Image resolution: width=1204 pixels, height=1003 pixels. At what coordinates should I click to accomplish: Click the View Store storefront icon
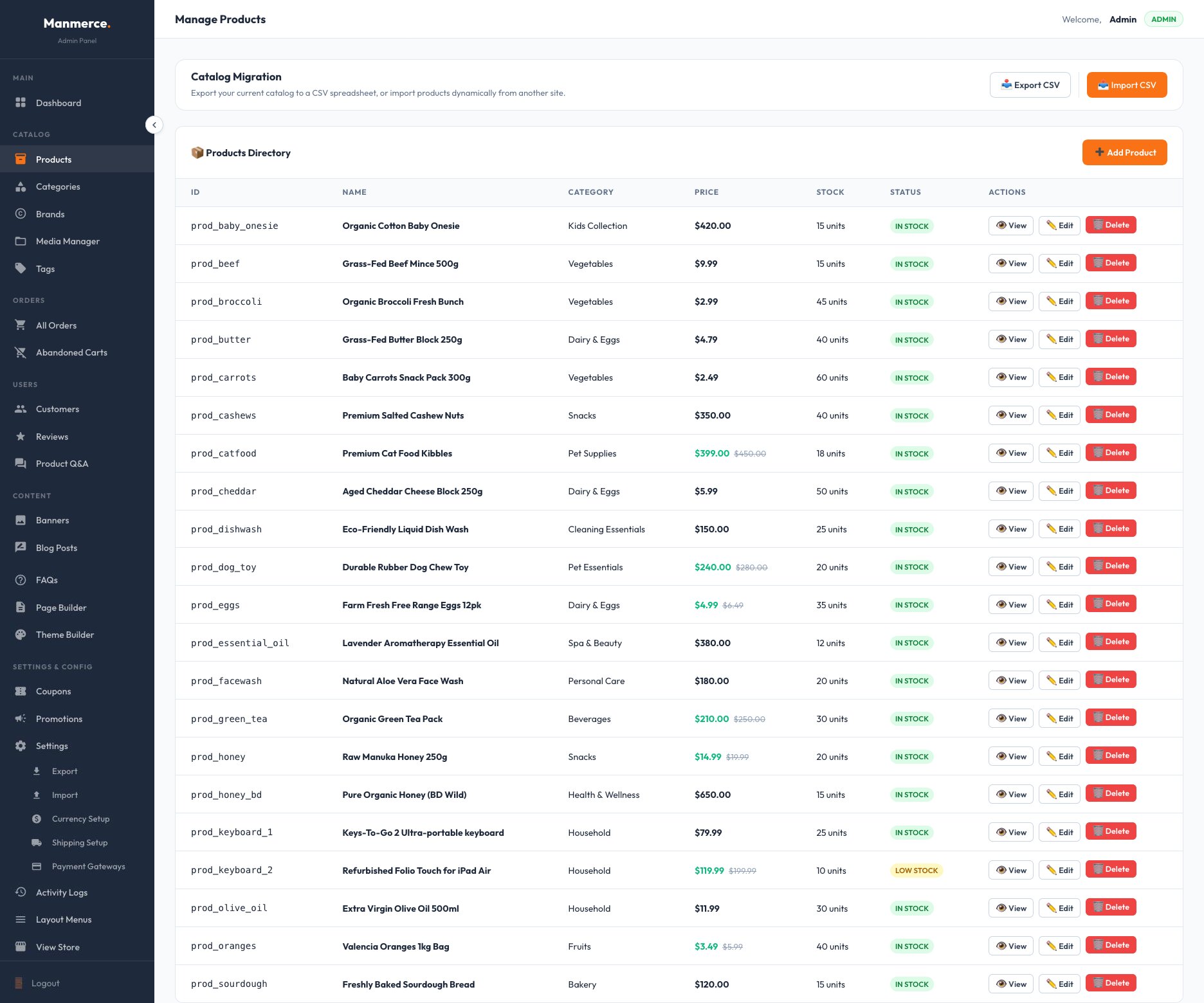(x=21, y=947)
